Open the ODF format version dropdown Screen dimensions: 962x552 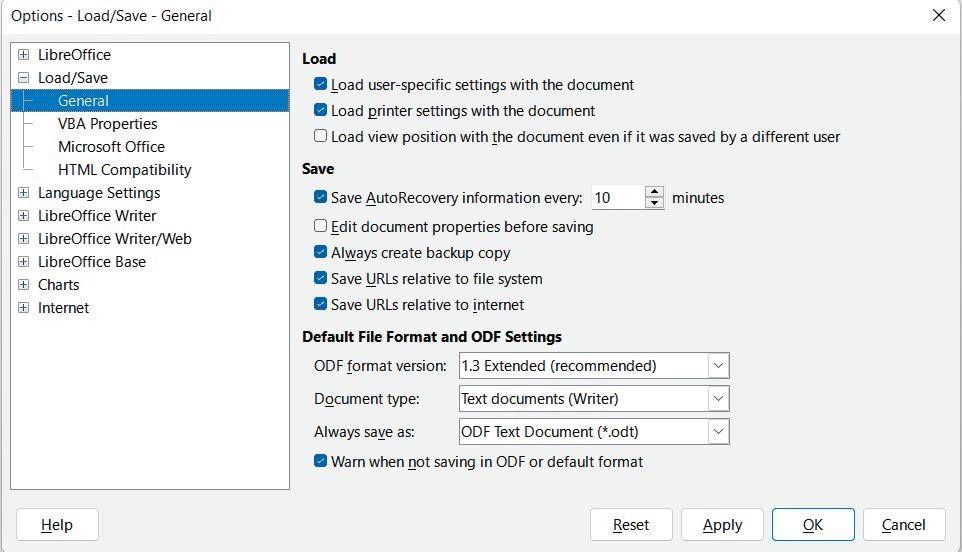click(x=717, y=366)
